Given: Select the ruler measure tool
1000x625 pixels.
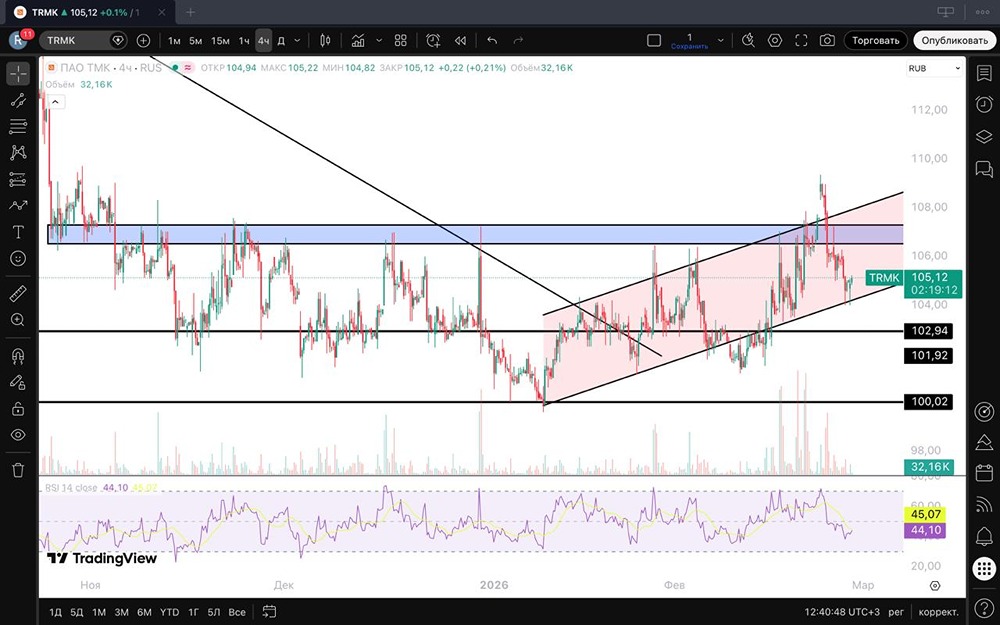Looking at the screenshot, I should coord(18,294).
